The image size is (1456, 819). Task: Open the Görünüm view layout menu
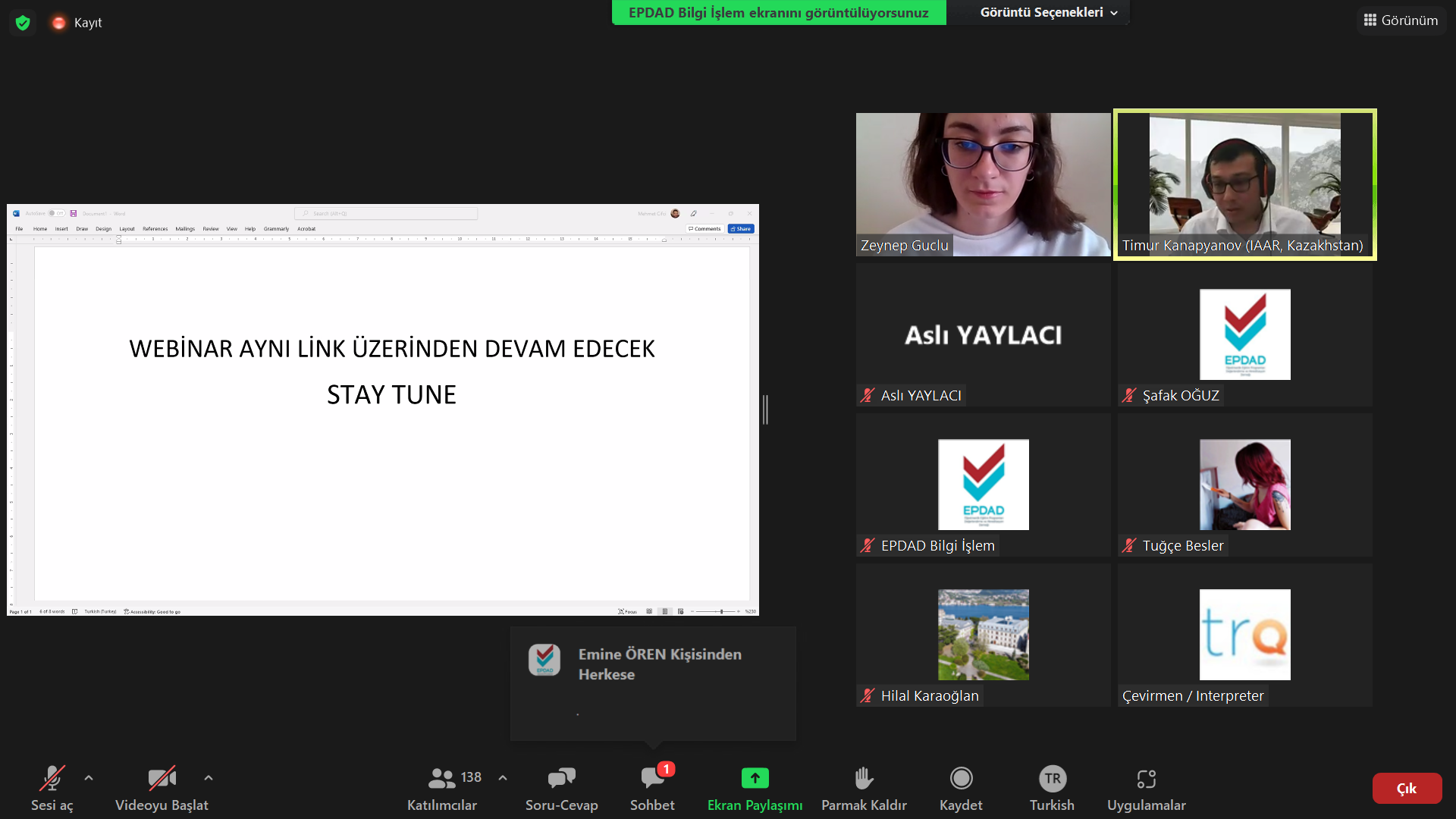[x=1401, y=20]
